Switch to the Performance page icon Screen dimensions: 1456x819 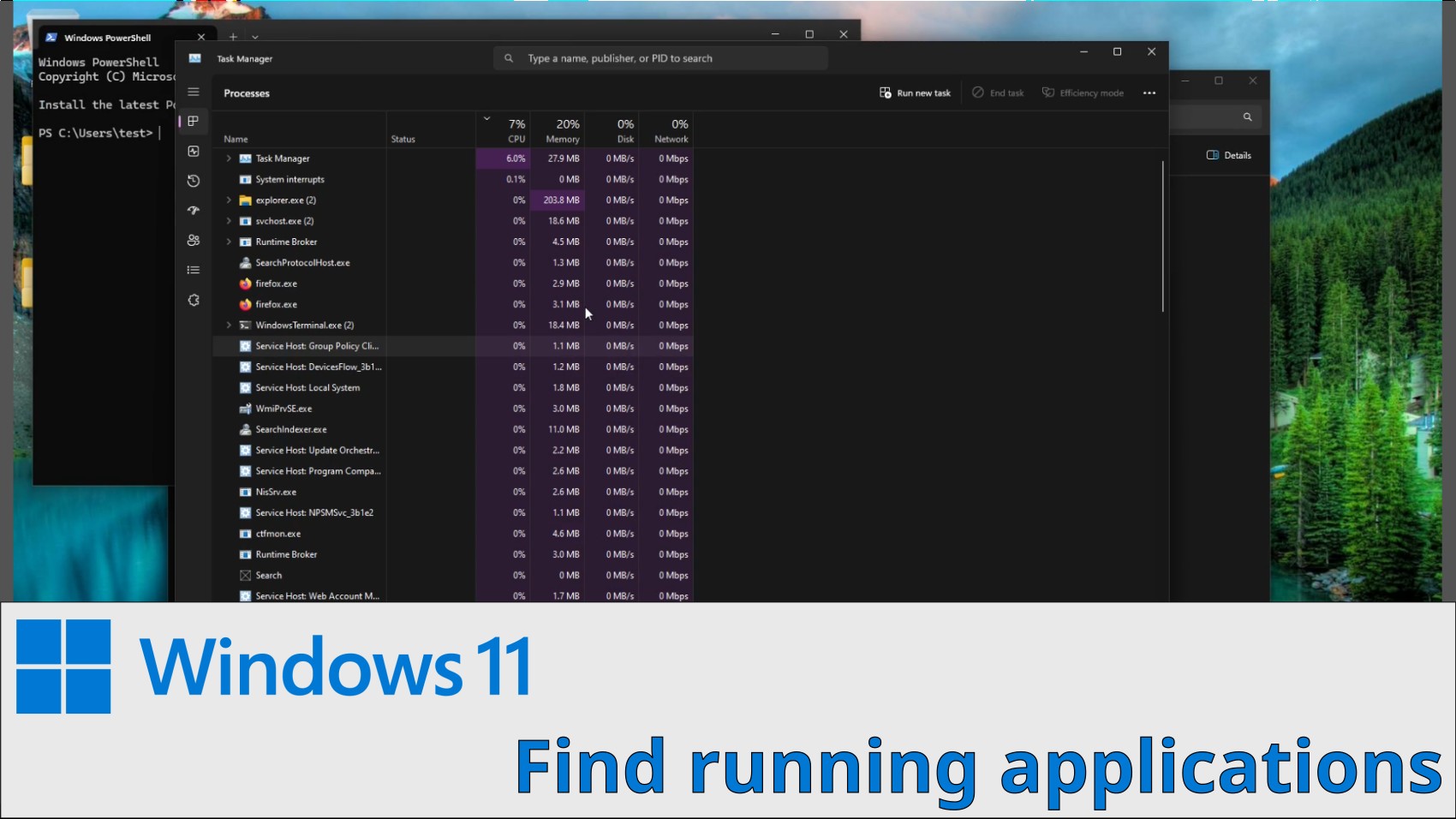tap(194, 152)
